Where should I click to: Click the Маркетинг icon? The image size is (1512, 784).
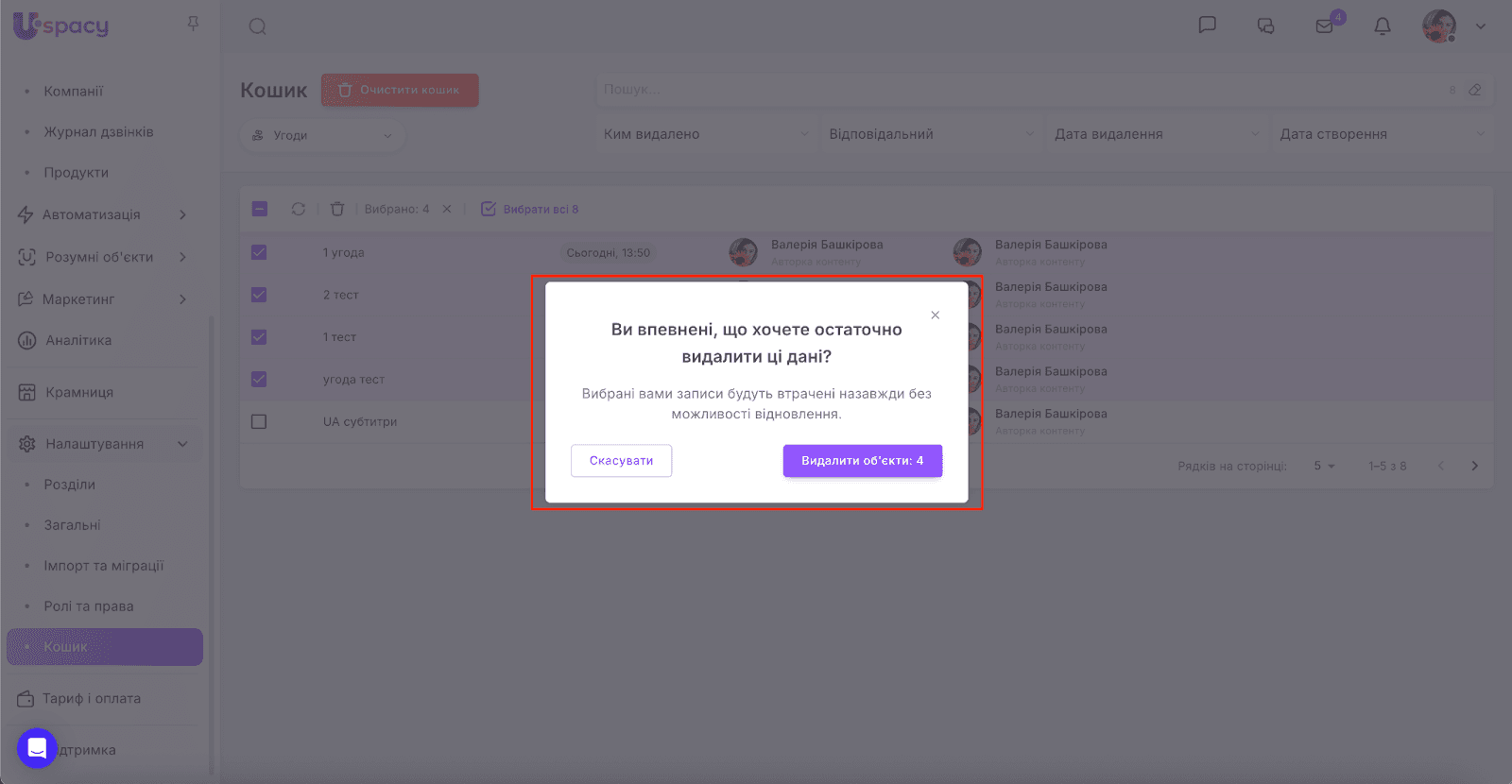(26, 299)
